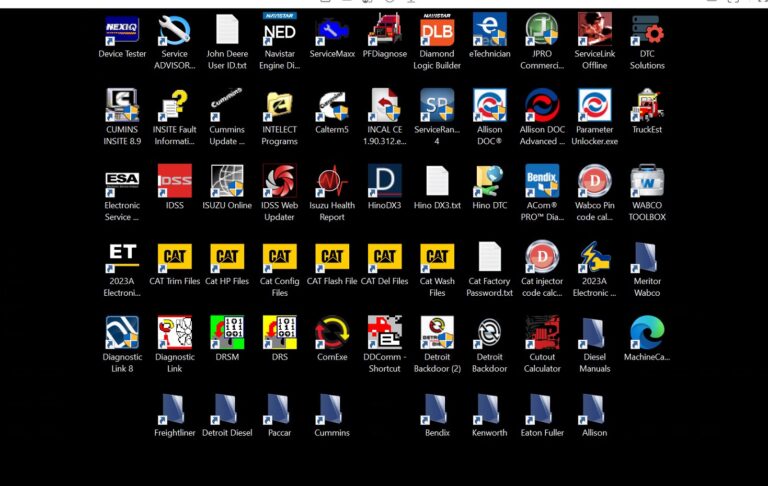The image size is (768, 486).
Task: Launch the red IDSS icon
Action: 174,181
